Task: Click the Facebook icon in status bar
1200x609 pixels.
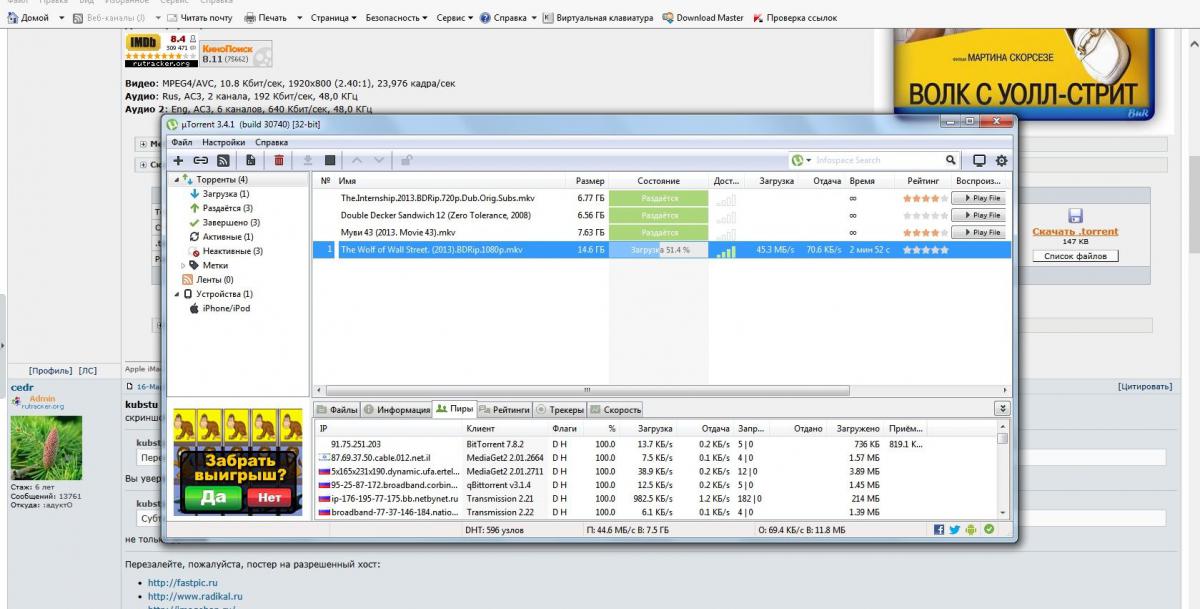Action: click(x=940, y=529)
